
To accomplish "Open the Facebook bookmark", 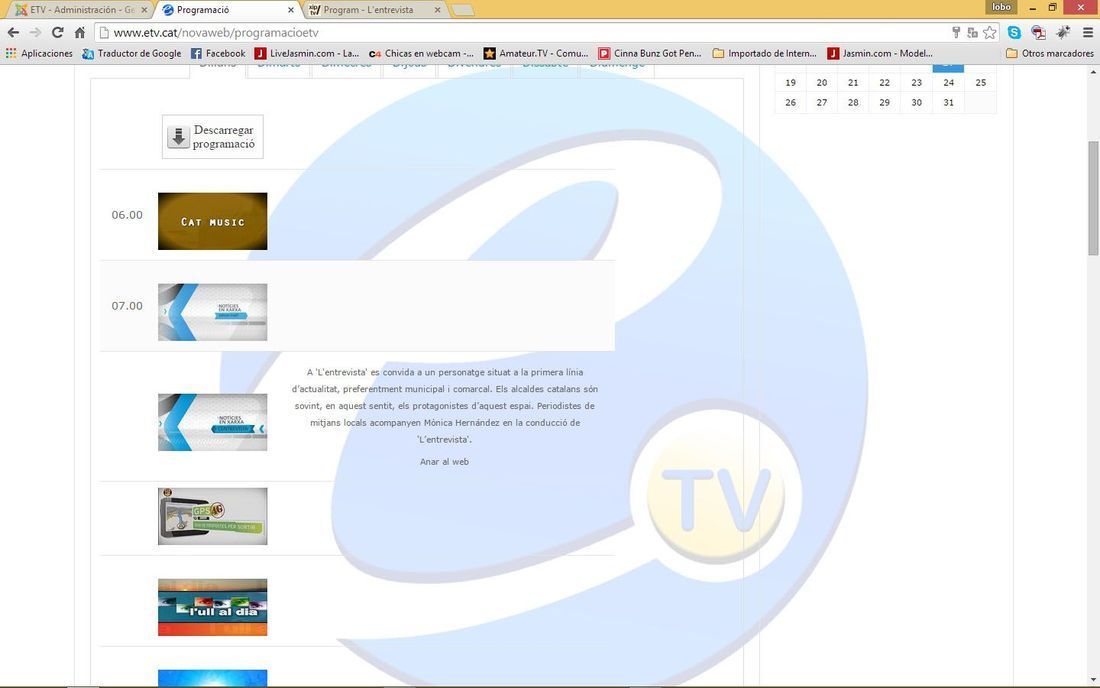I will pyautogui.click(x=218, y=53).
